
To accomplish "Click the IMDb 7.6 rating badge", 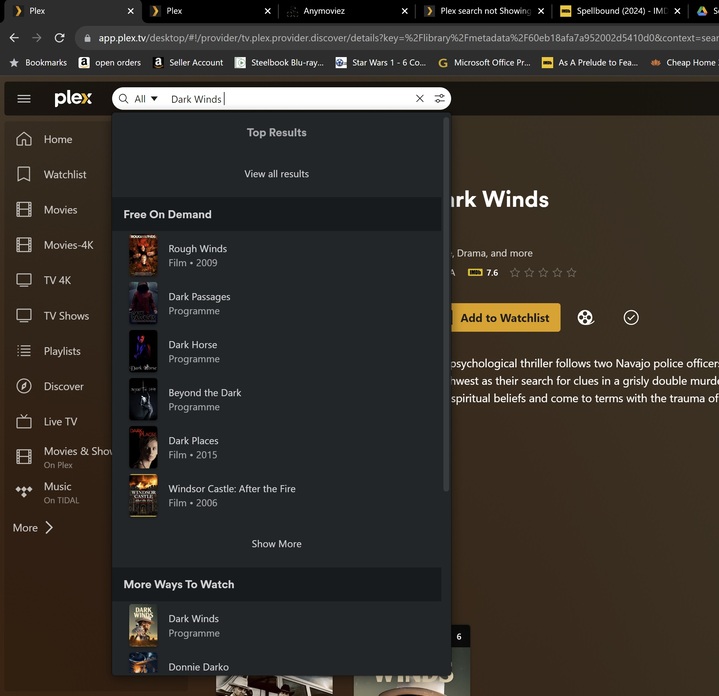I will (483, 273).
